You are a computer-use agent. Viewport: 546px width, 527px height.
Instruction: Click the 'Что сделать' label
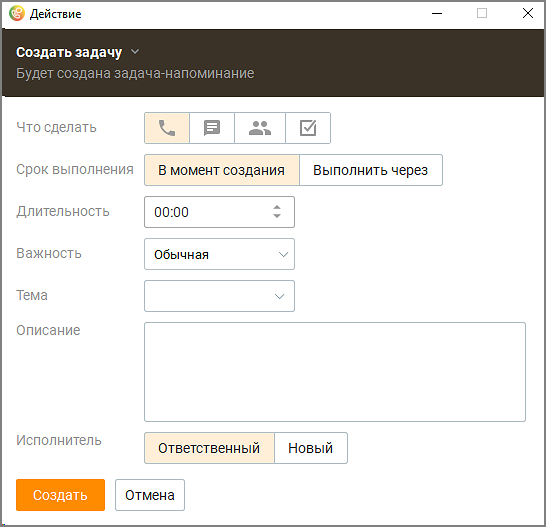[x=56, y=127]
